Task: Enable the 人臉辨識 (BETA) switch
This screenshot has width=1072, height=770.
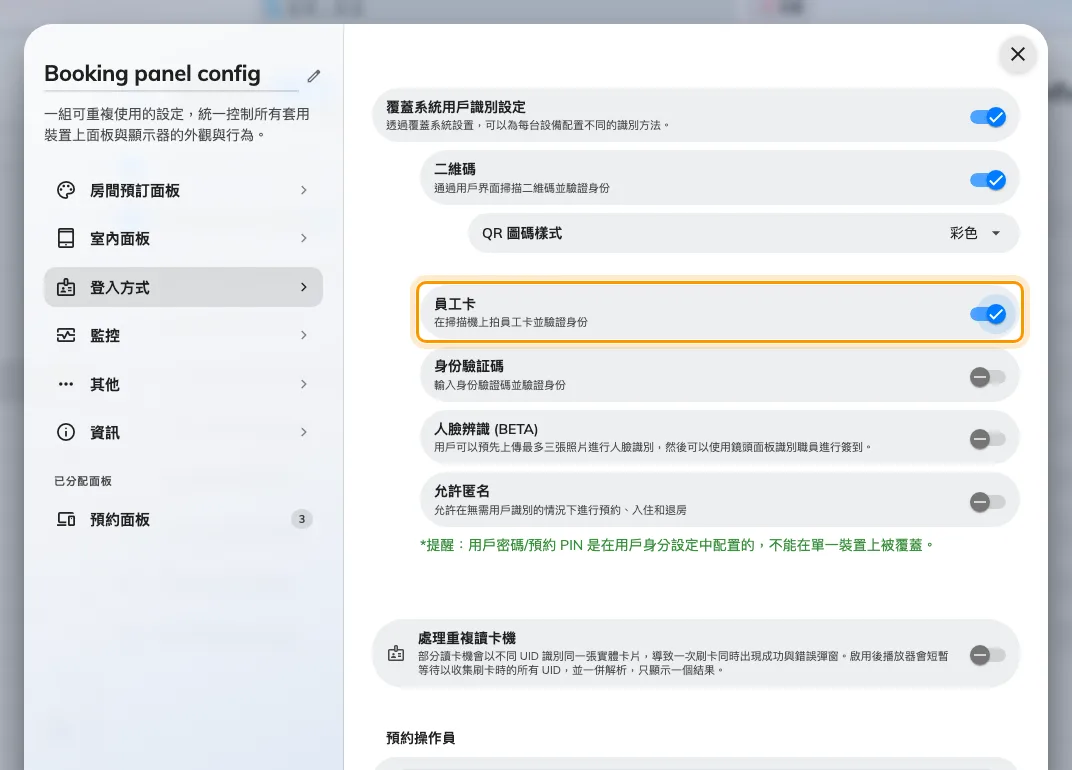Action: 988,439
